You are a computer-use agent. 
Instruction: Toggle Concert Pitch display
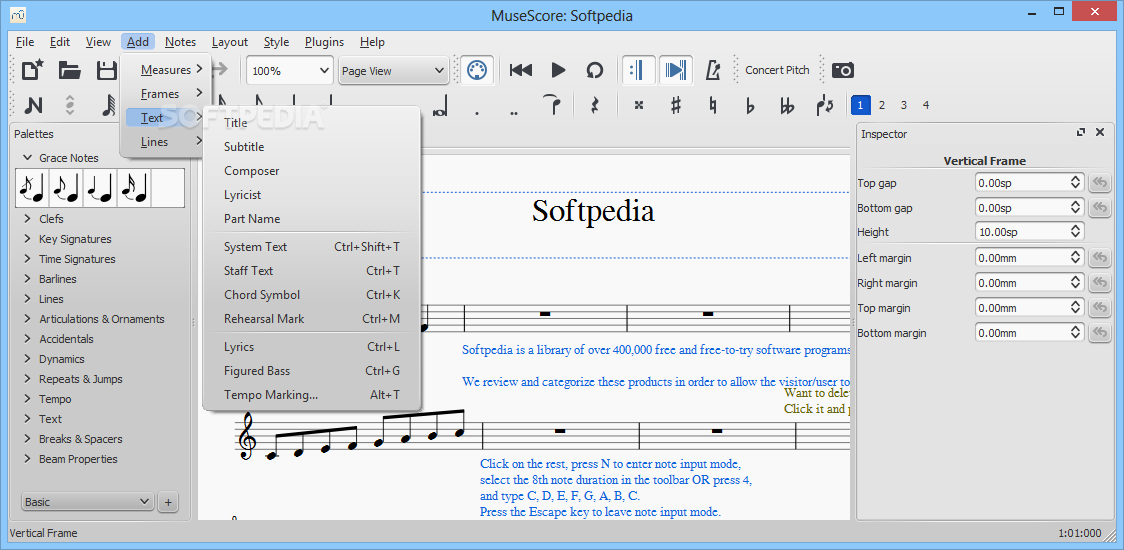pos(777,70)
